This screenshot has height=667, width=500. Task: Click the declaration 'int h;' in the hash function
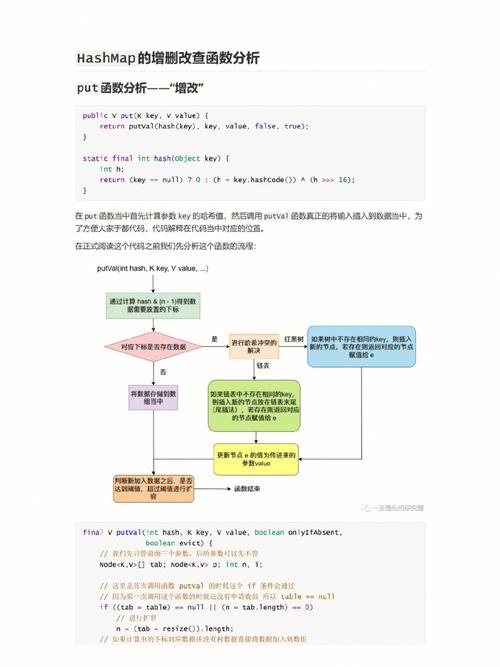111,169
